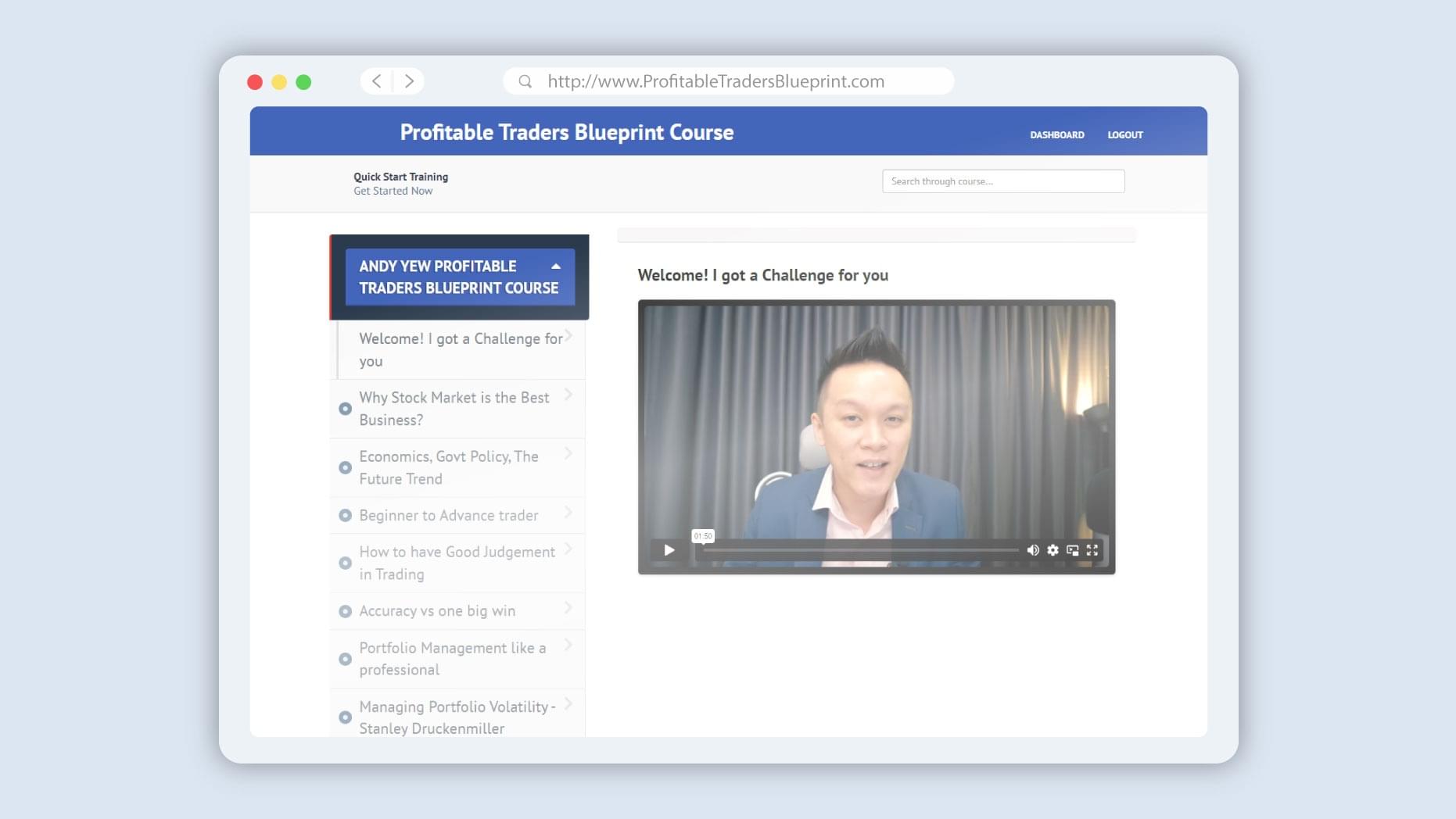Click chevron beside Beginner to Advance trader
This screenshot has width=1456, height=819.
[x=568, y=513]
